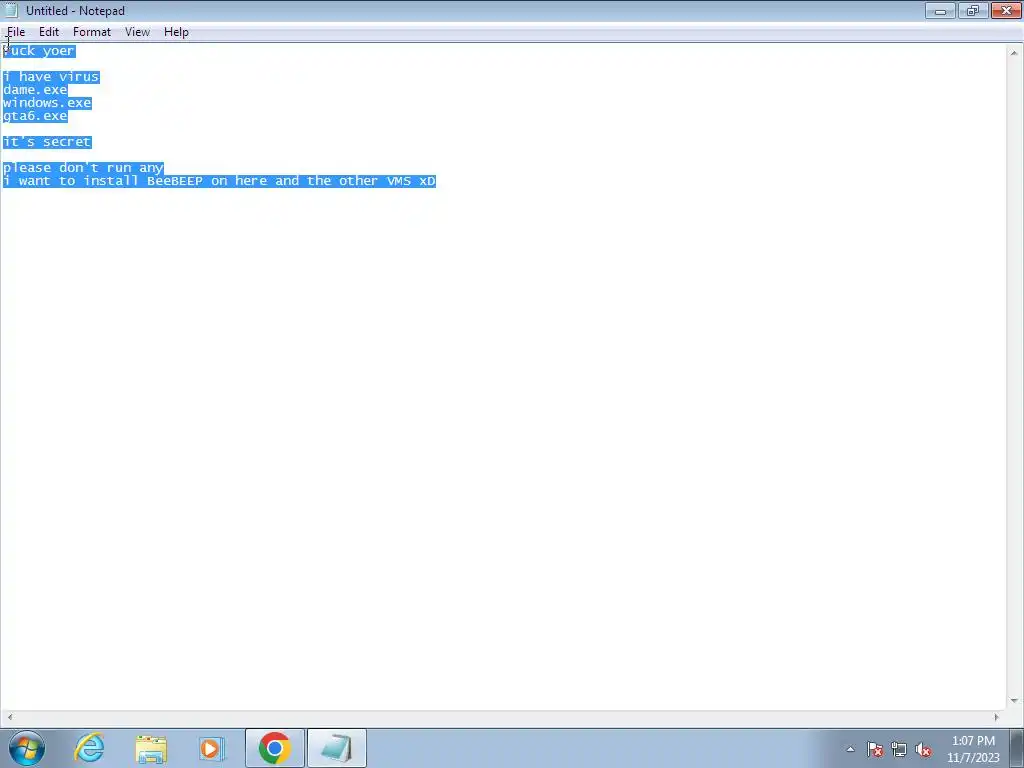Show hidden tray icons arrow

click(850, 749)
